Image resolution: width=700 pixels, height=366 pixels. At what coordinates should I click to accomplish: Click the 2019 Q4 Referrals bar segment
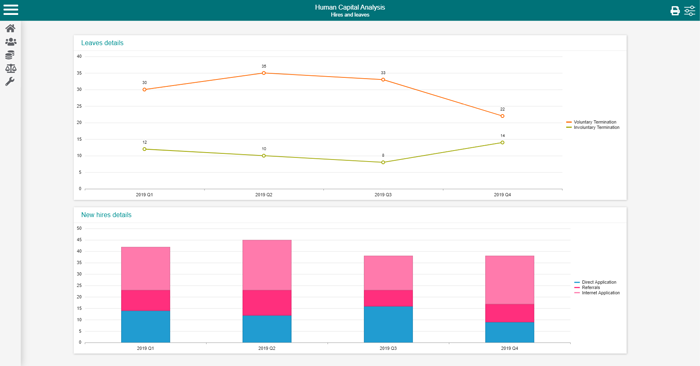tap(510, 313)
